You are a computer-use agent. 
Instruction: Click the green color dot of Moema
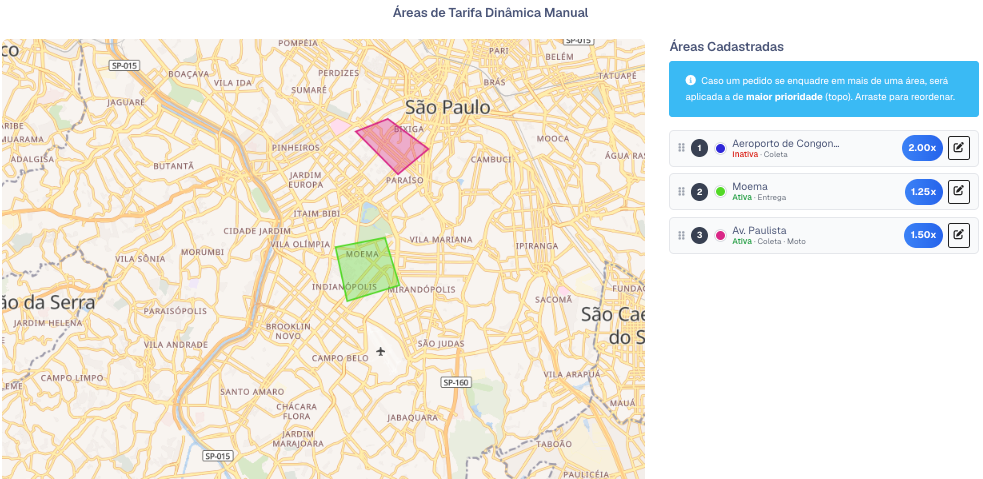pyautogui.click(x=720, y=192)
